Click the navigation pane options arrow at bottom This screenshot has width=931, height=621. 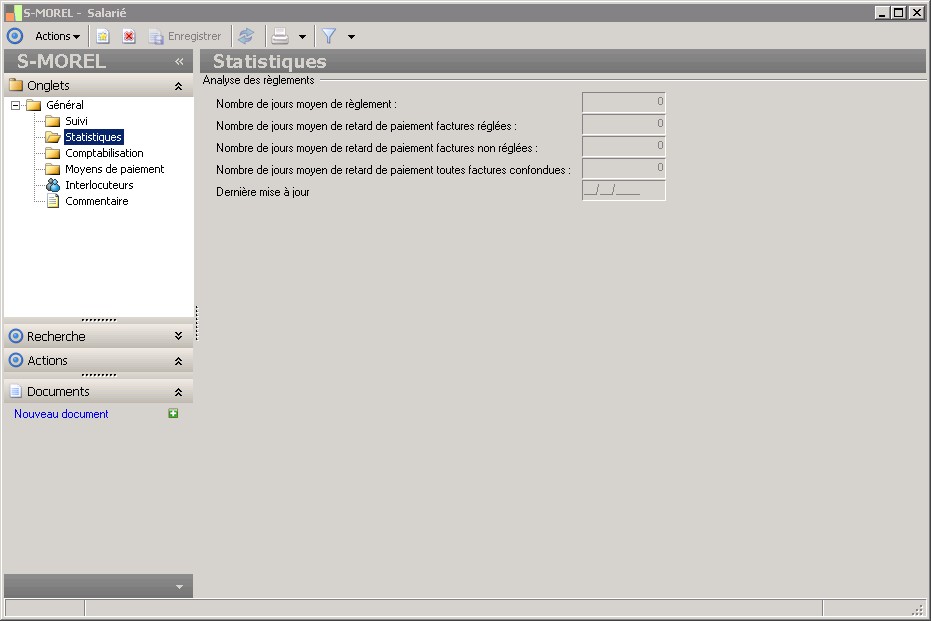click(x=179, y=587)
